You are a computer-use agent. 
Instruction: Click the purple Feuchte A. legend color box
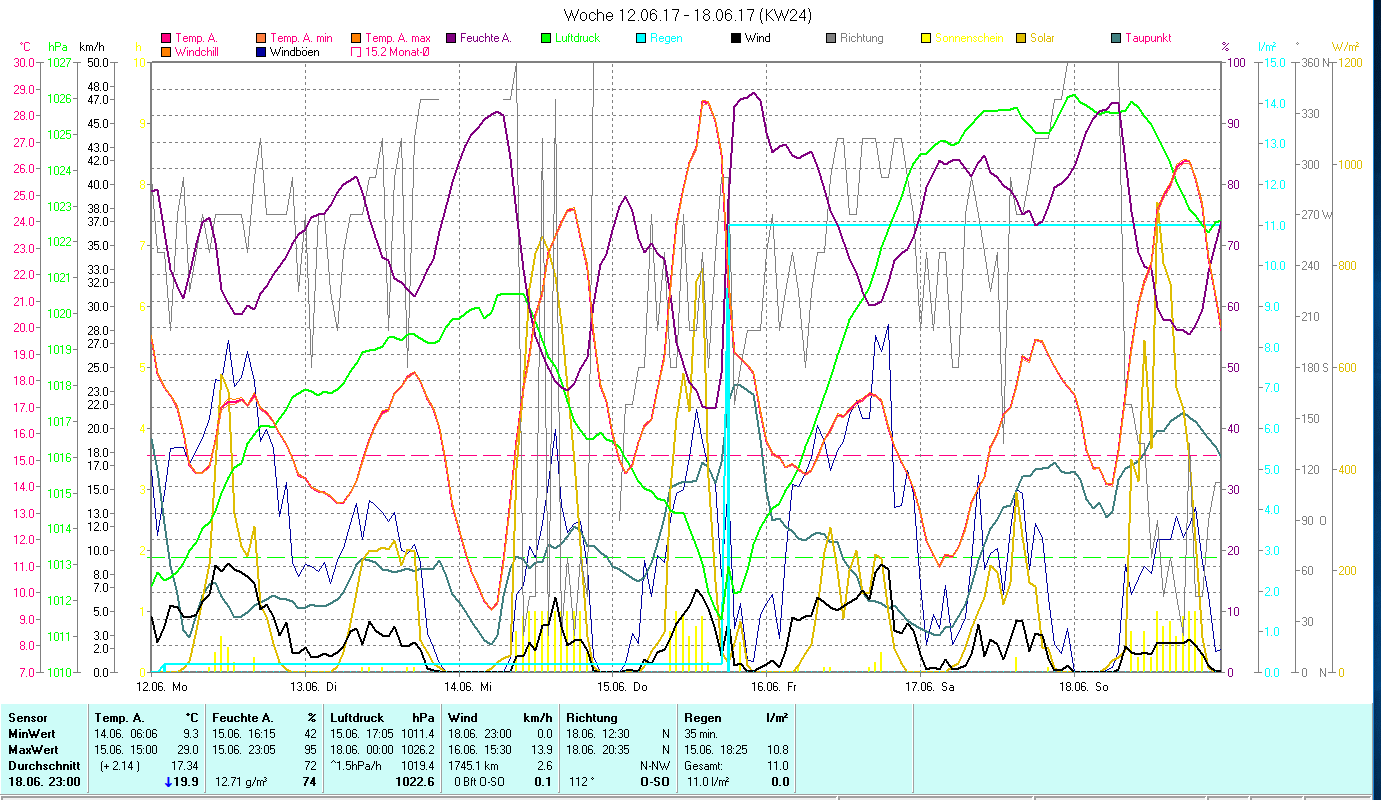[451, 39]
